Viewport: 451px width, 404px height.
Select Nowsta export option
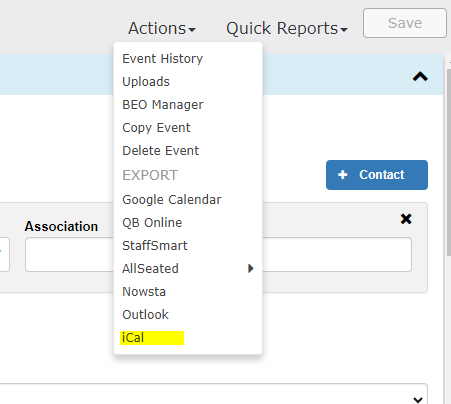click(x=144, y=292)
